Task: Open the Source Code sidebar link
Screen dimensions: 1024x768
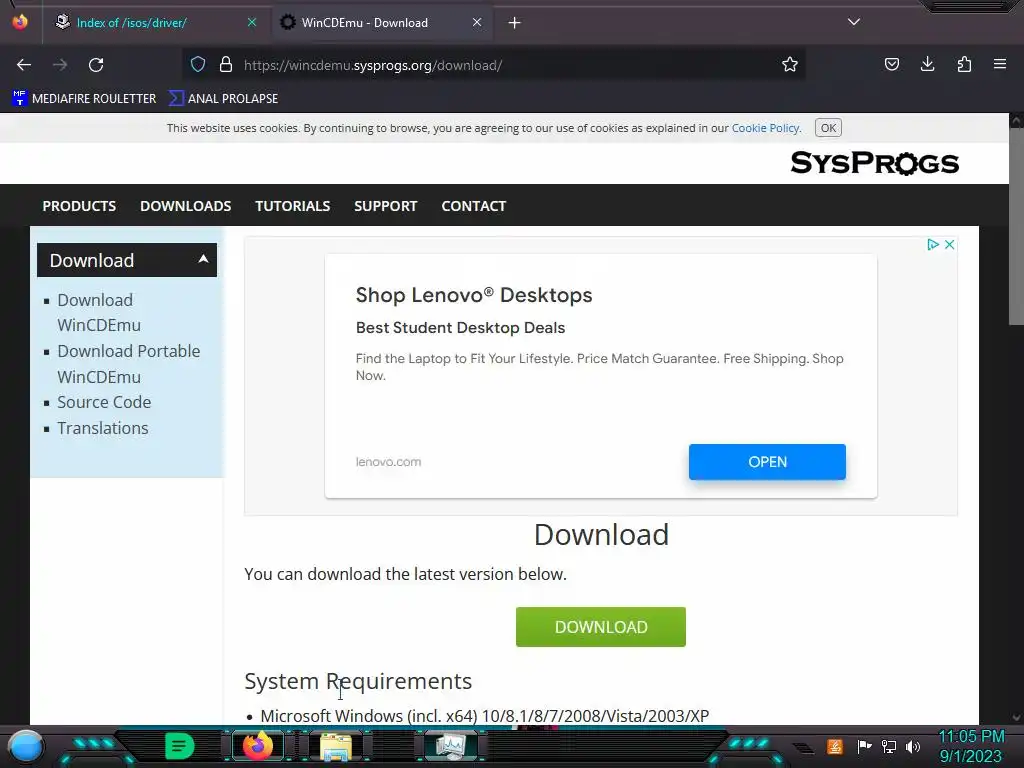Action: (x=104, y=402)
